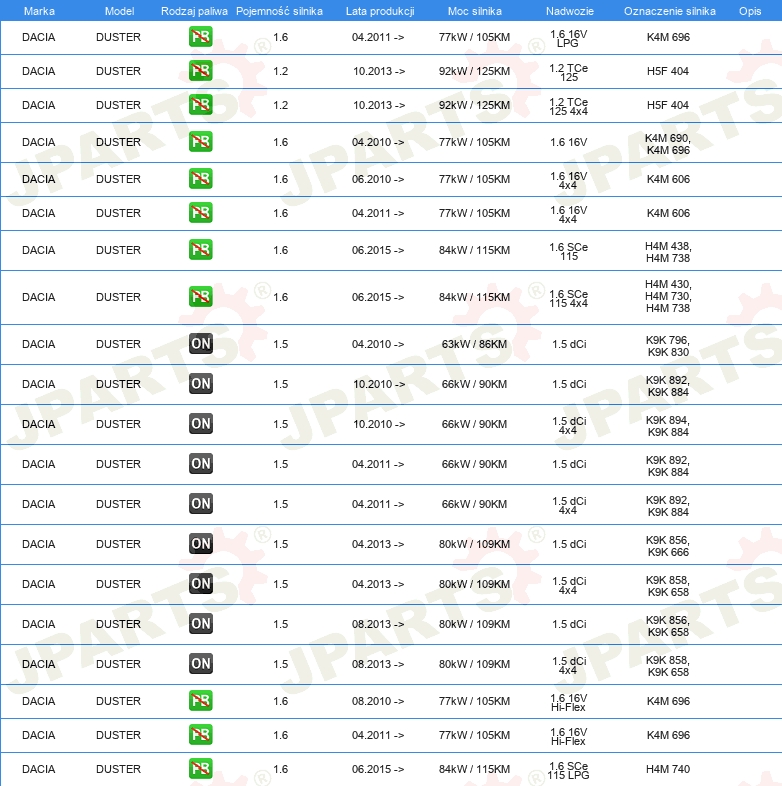The image size is (782, 786).
Task: Click the petrol icon in the 1.2 TCe 125 non-4x4 row
Action: 201,71
